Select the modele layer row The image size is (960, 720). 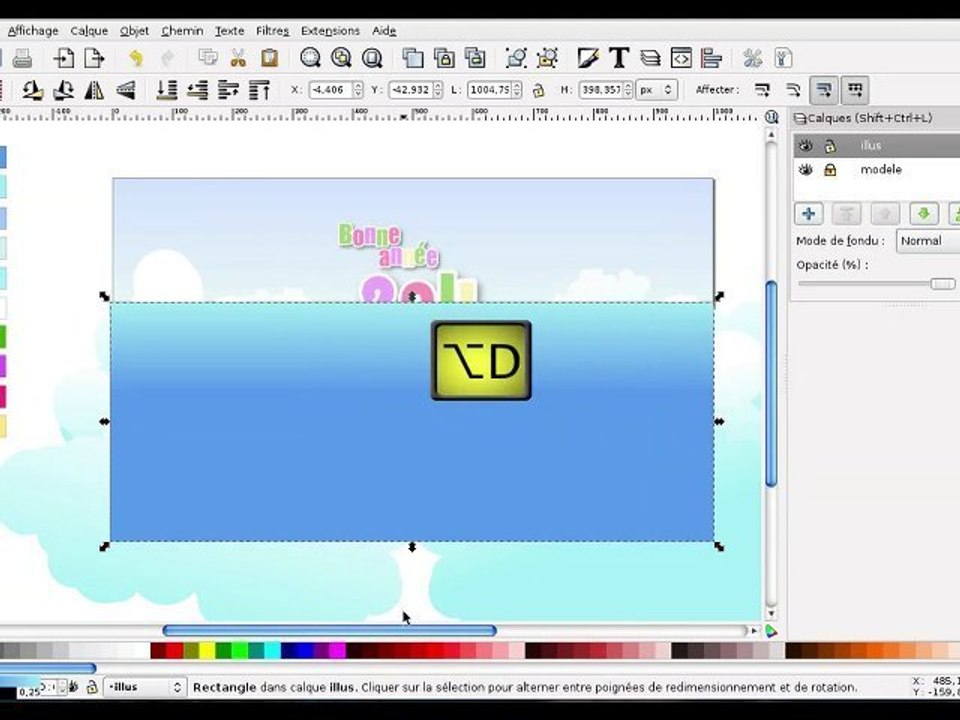pos(877,170)
